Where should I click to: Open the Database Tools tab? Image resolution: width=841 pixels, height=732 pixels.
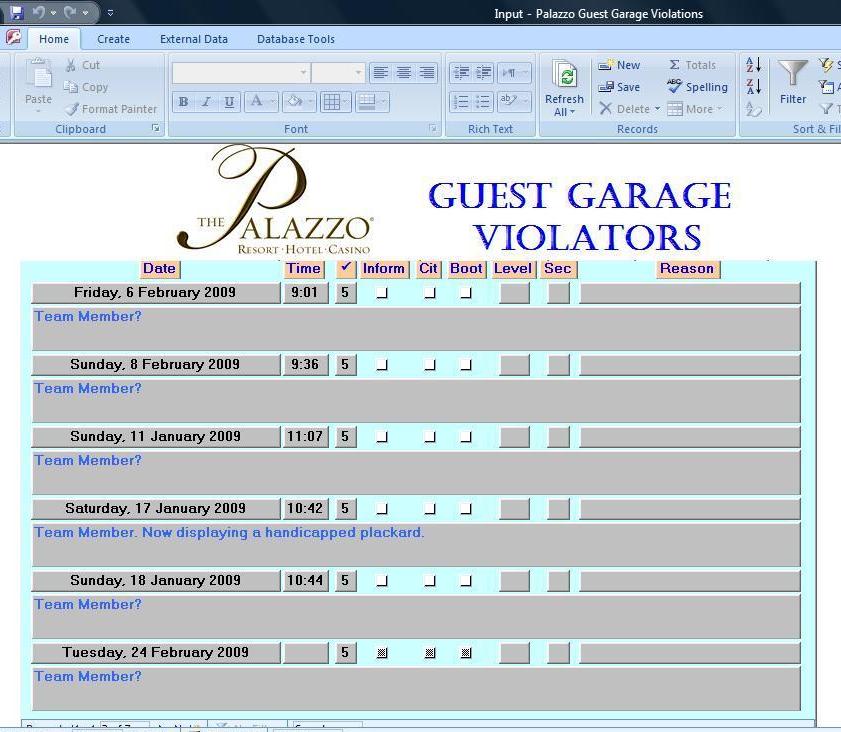click(296, 39)
